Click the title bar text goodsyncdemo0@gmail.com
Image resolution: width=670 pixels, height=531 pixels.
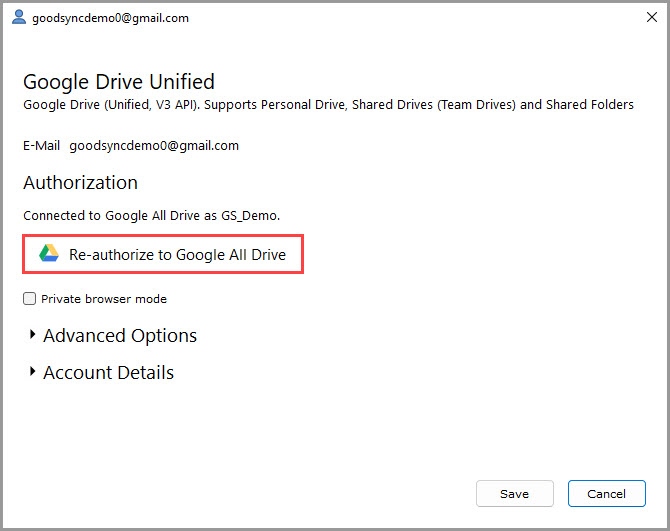pyautogui.click(x=110, y=18)
